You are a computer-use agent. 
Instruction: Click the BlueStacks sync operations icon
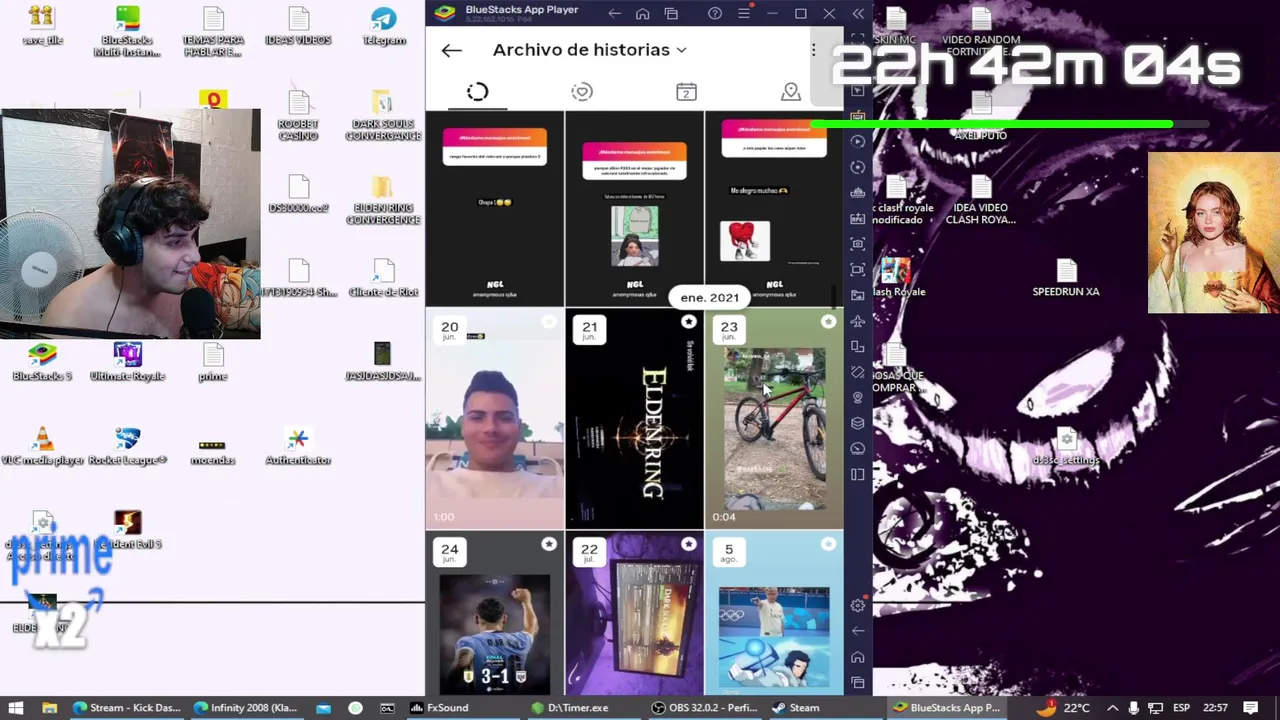858,168
